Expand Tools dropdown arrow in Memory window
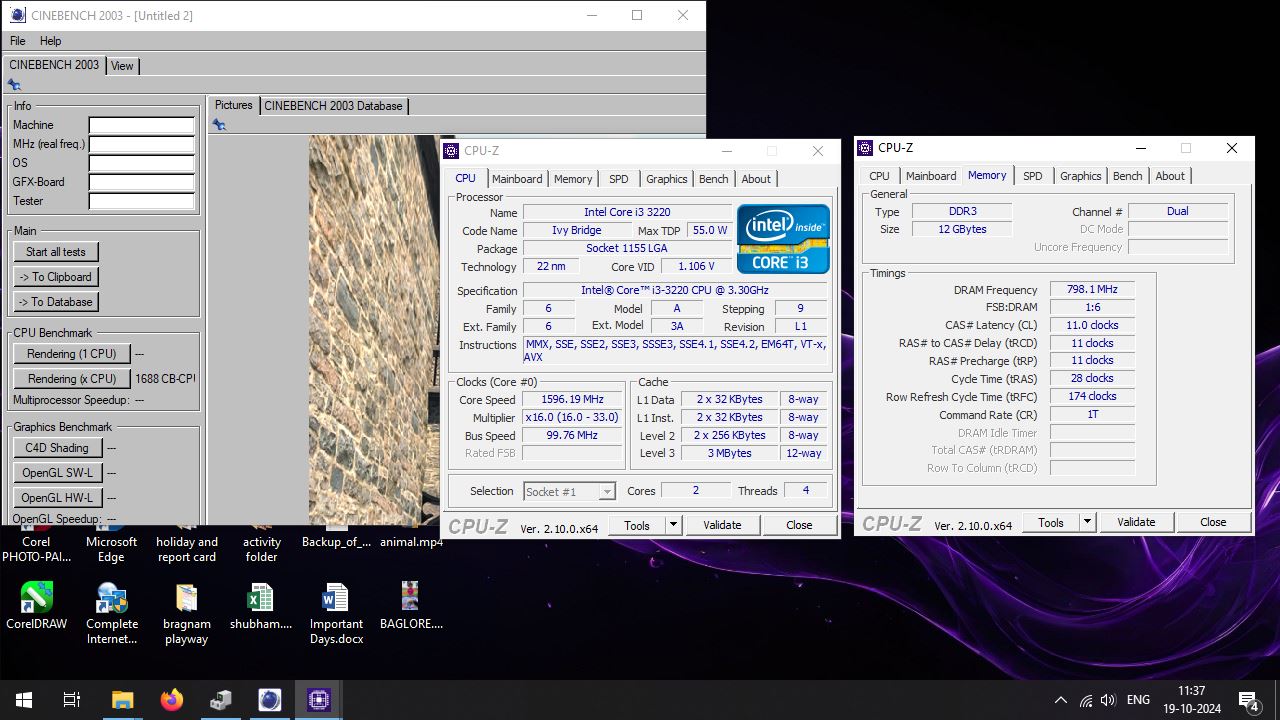 point(1087,522)
